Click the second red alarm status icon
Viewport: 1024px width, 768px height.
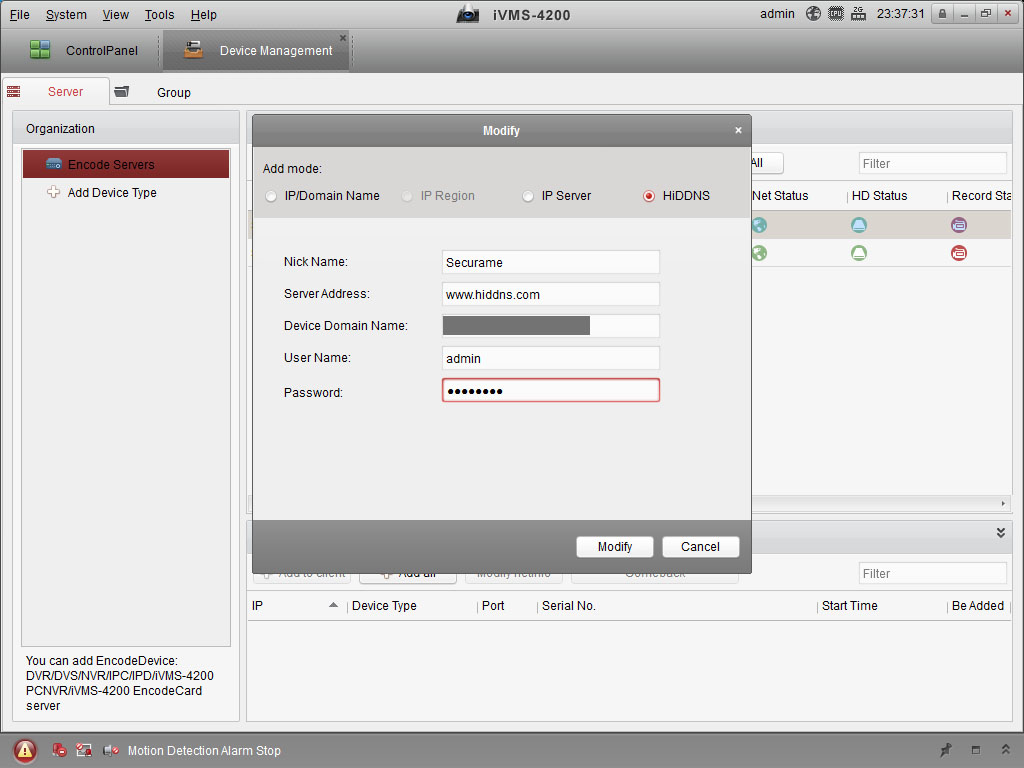point(84,750)
